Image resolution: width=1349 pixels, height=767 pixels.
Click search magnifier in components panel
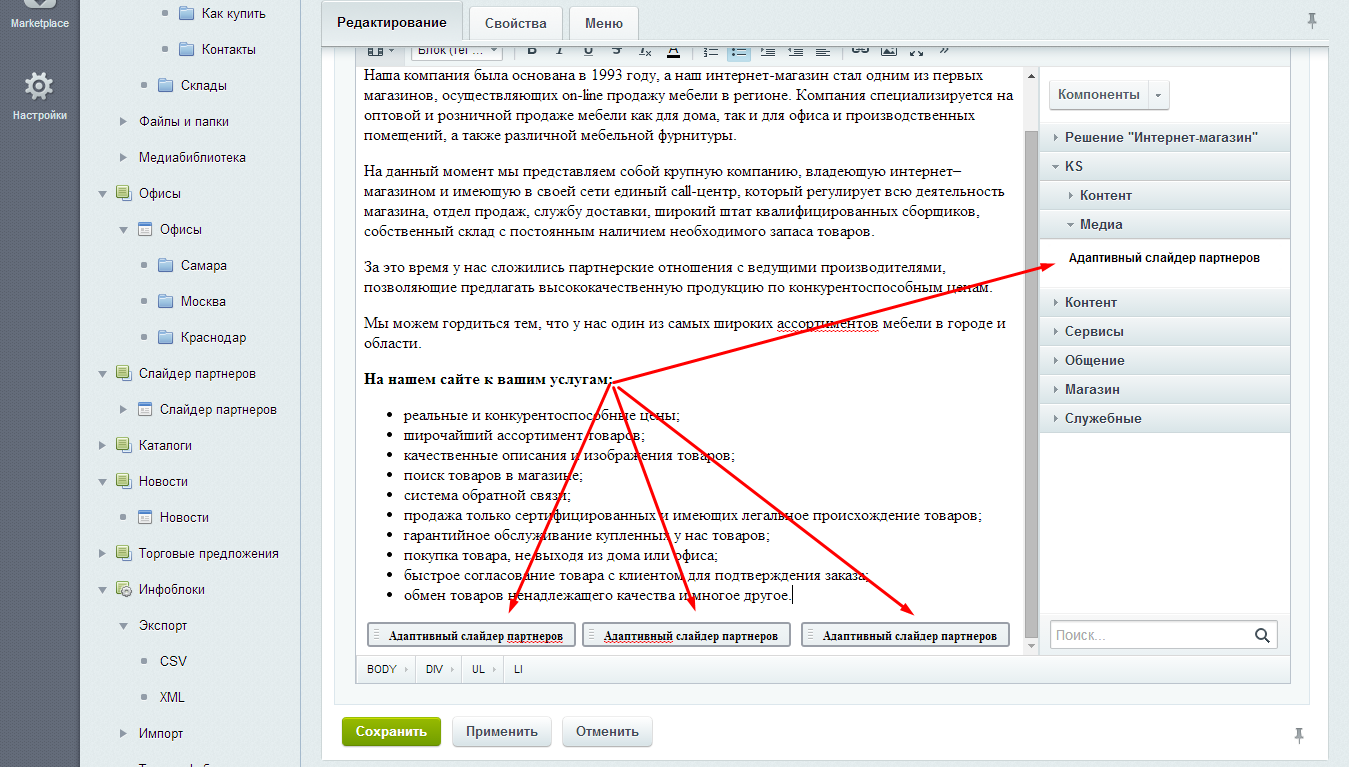click(1262, 634)
